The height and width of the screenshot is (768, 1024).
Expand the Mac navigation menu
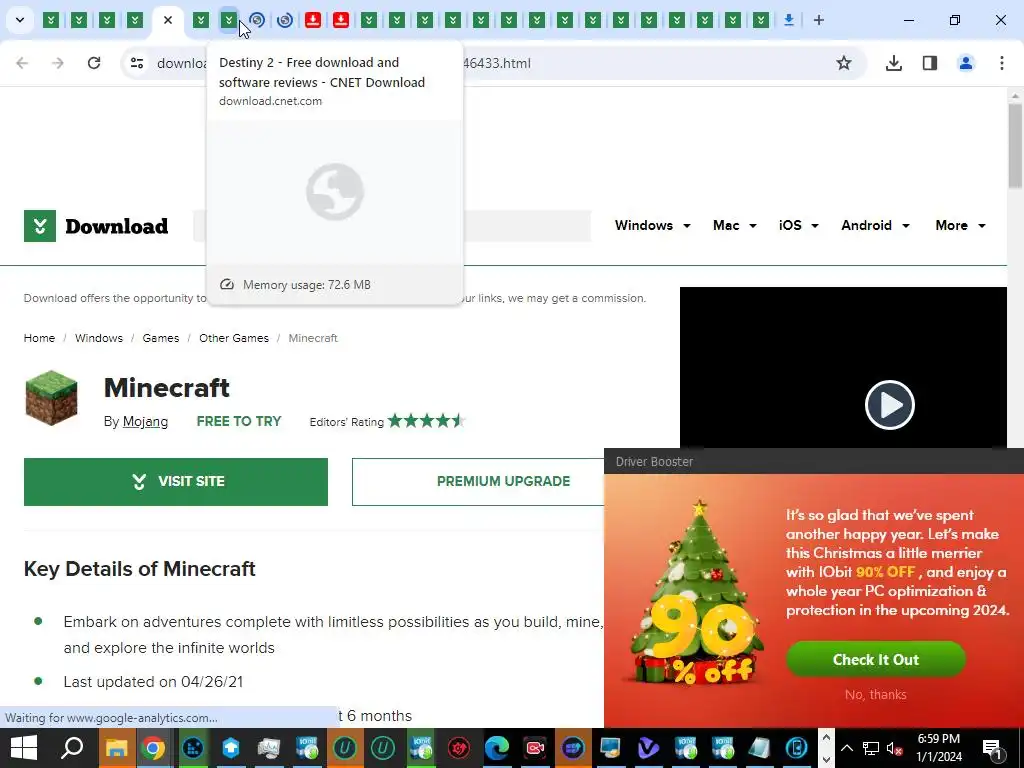735,225
